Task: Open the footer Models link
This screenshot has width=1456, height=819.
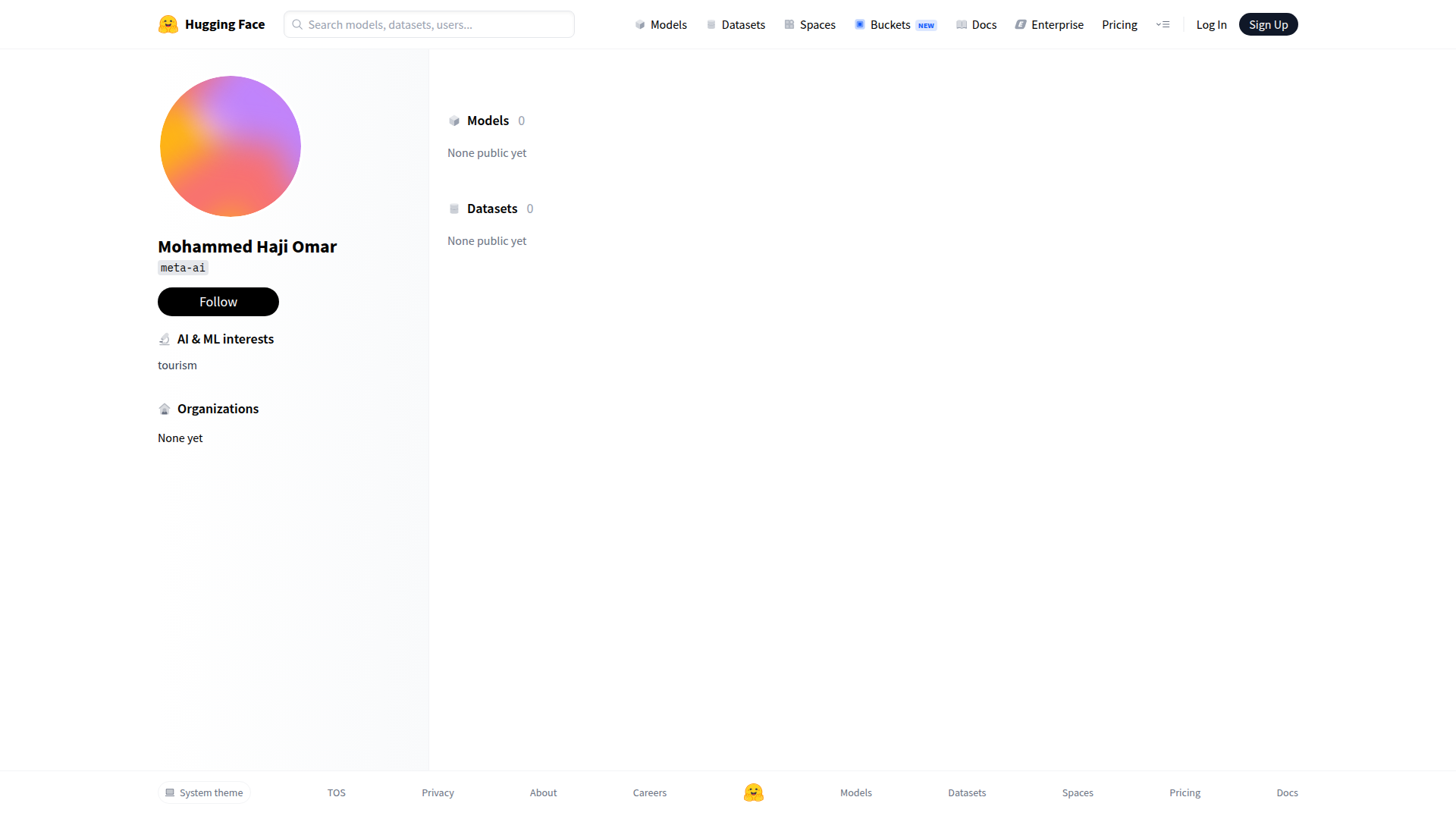Action: (856, 792)
